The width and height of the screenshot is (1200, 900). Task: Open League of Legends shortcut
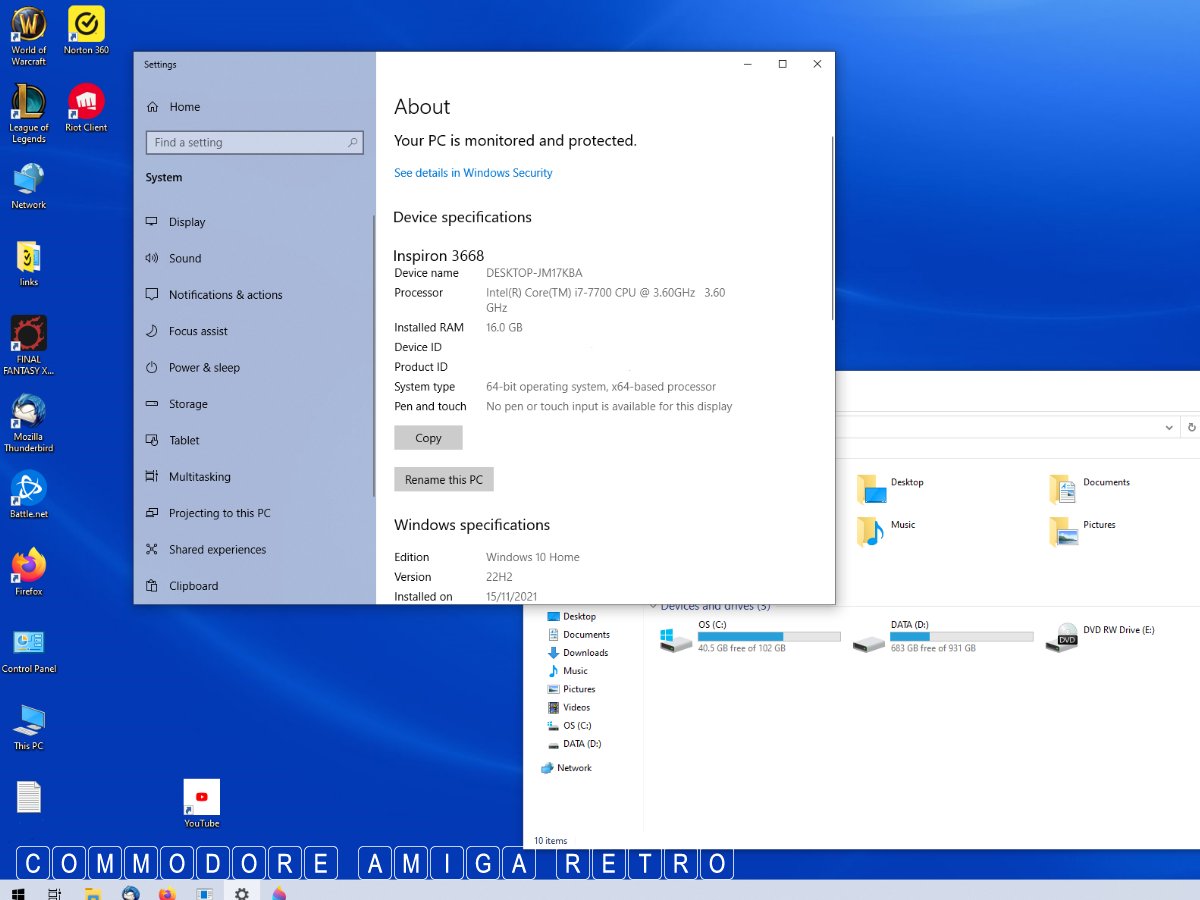(28, 104)
